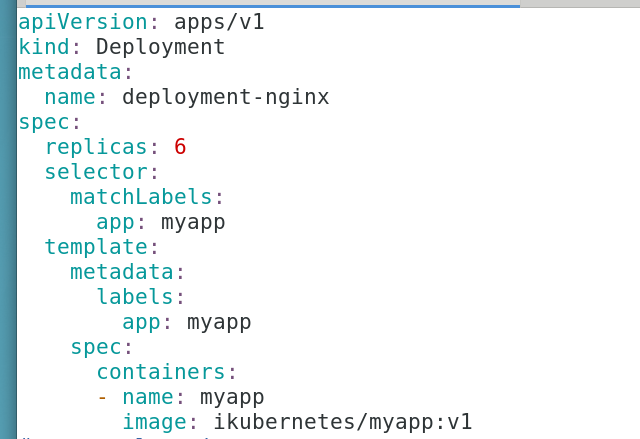640x439 pixels.
Task: Click the name key under containers
Action: 148,397
